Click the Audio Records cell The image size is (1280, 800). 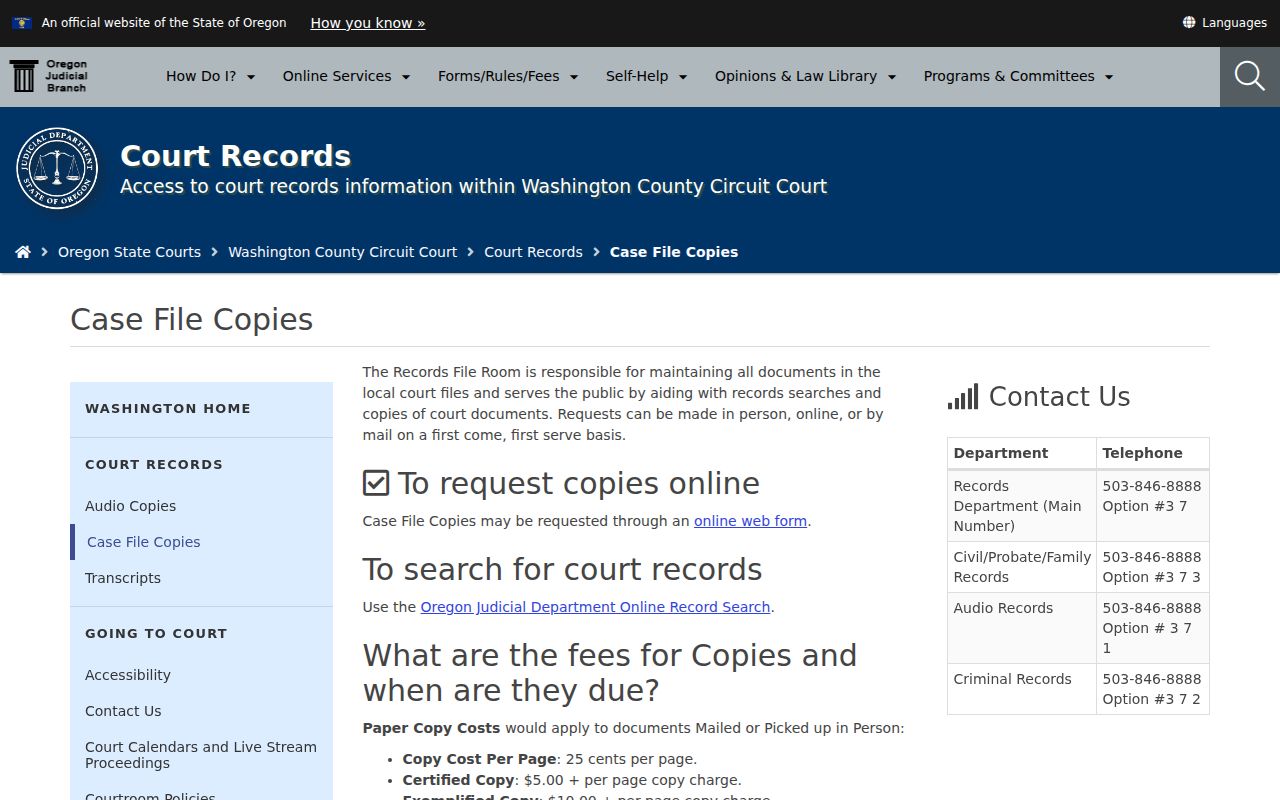click(1022, 628)
